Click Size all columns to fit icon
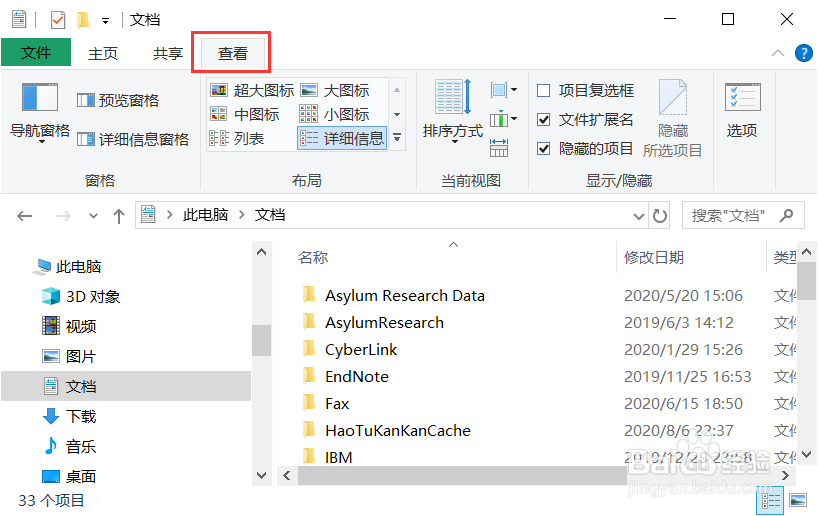Screen dimensions: 818x516 [499, 148]
